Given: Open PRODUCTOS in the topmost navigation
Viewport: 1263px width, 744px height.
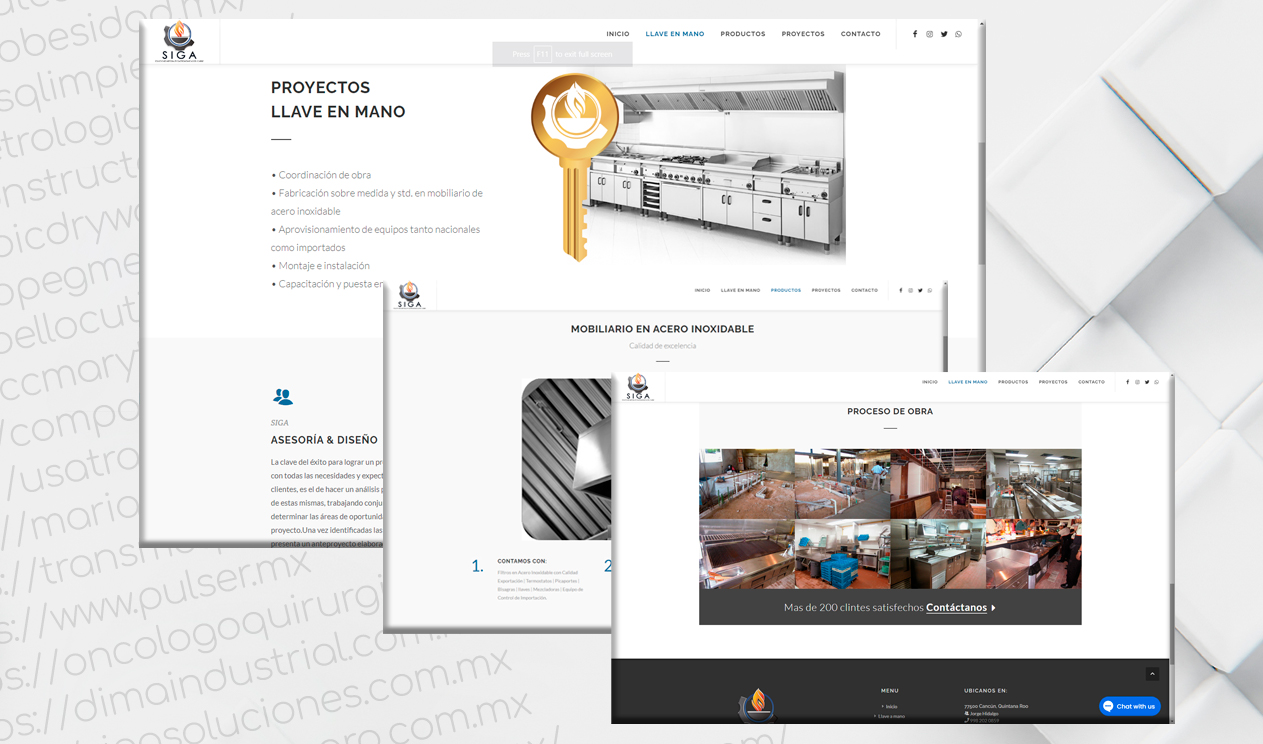Looking at the screenshot, I should (x=742, y=34).
